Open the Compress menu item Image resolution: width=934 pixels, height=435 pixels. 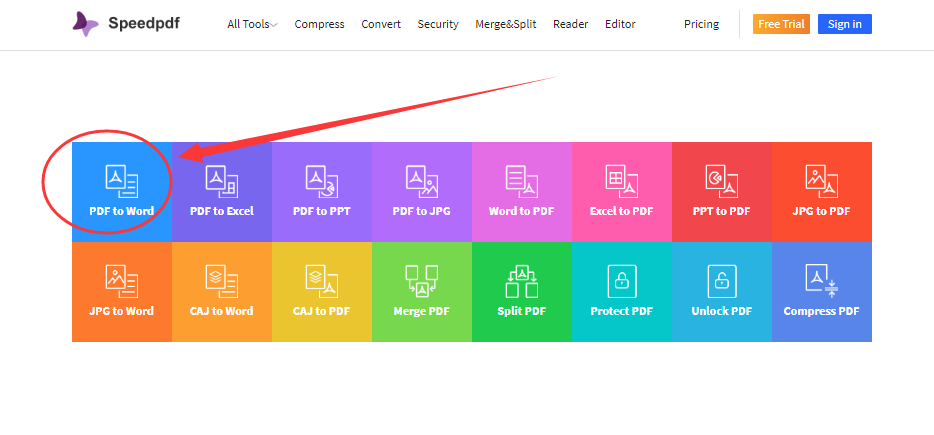[319, 24]
